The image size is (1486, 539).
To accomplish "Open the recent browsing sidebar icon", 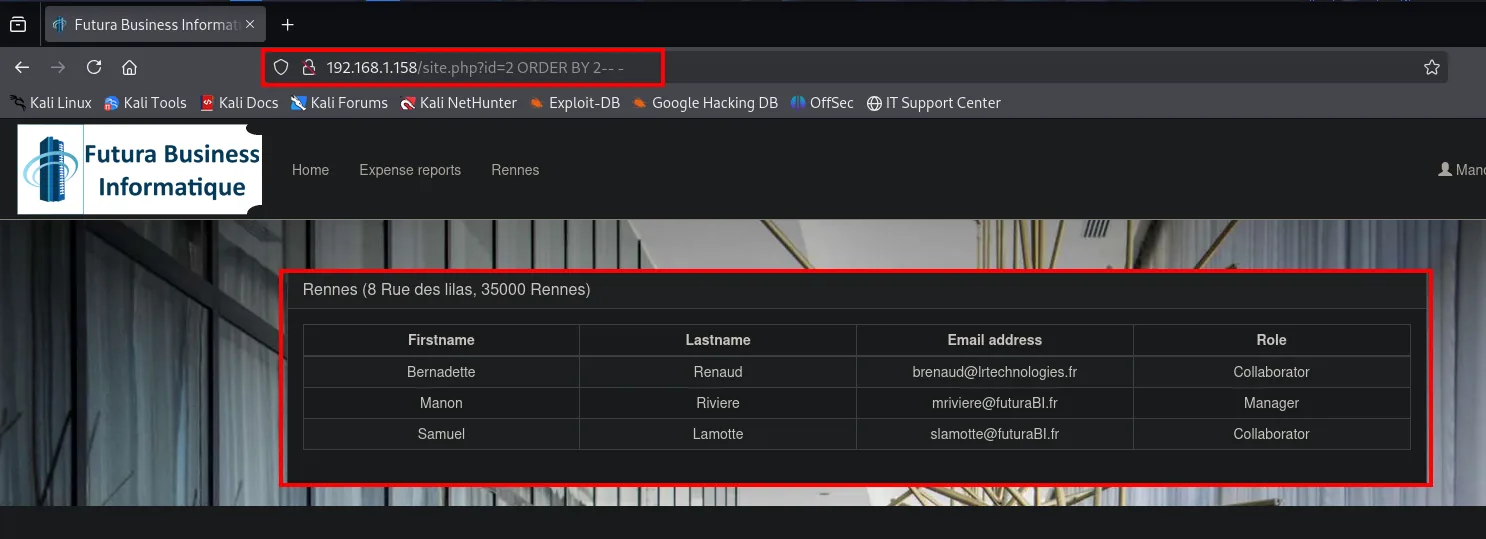I will tap(18, 24).
